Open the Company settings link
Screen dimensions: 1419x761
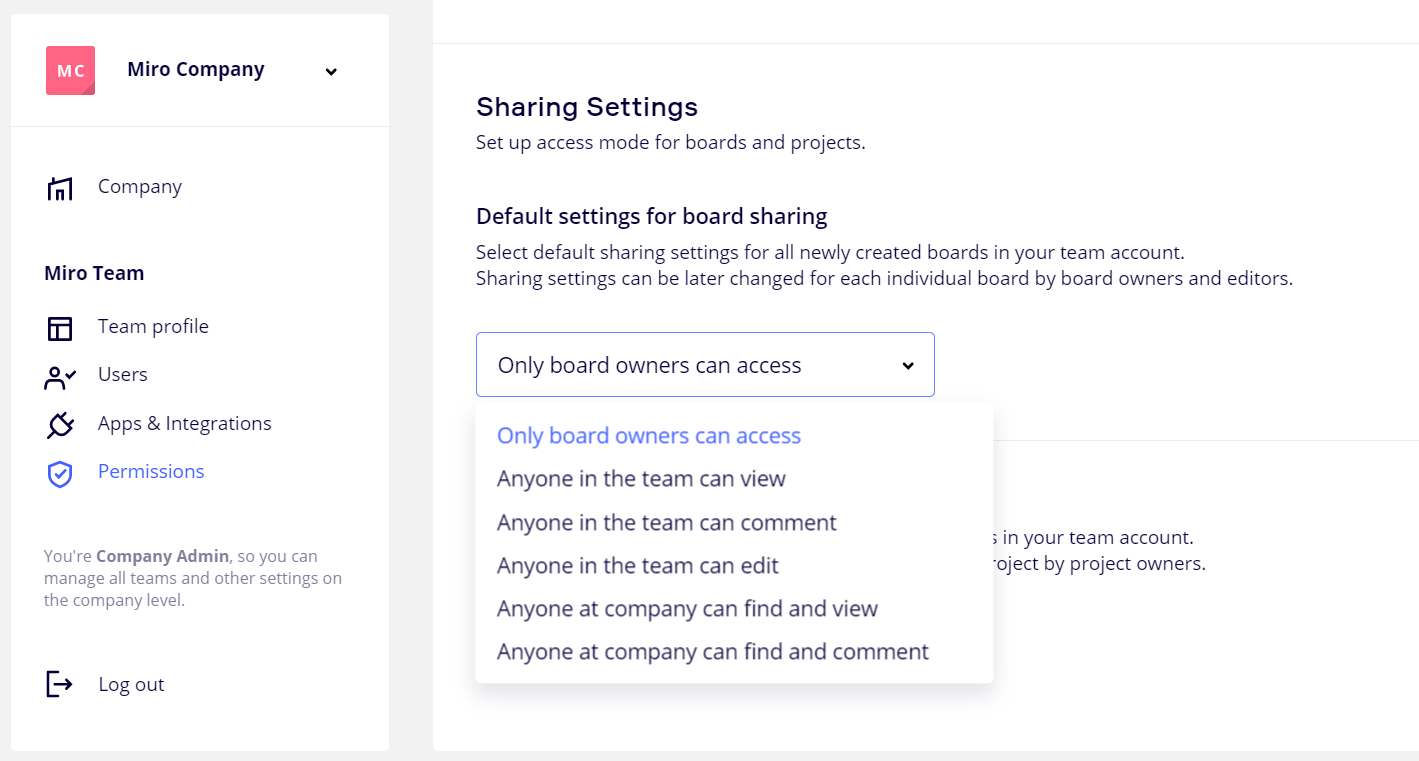point(140,187)
